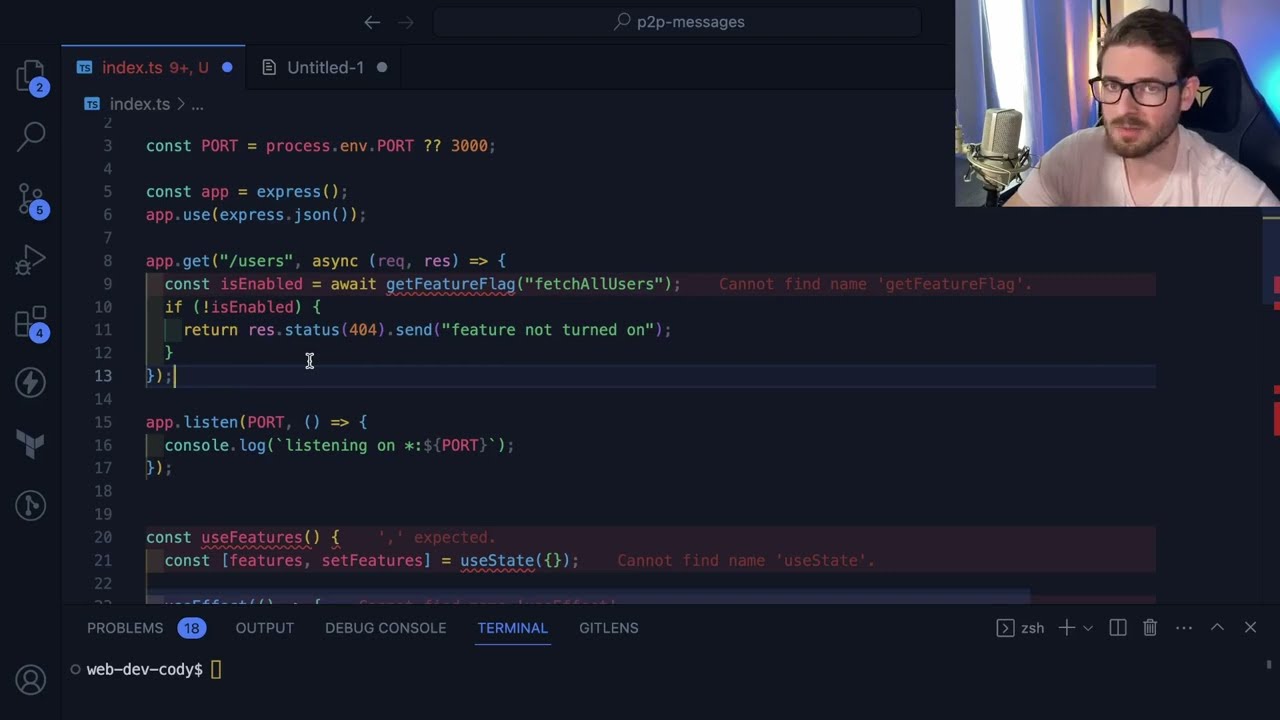Click the useState call on line 21
This screenshot has height=720, width=1280.
point(497,560)
